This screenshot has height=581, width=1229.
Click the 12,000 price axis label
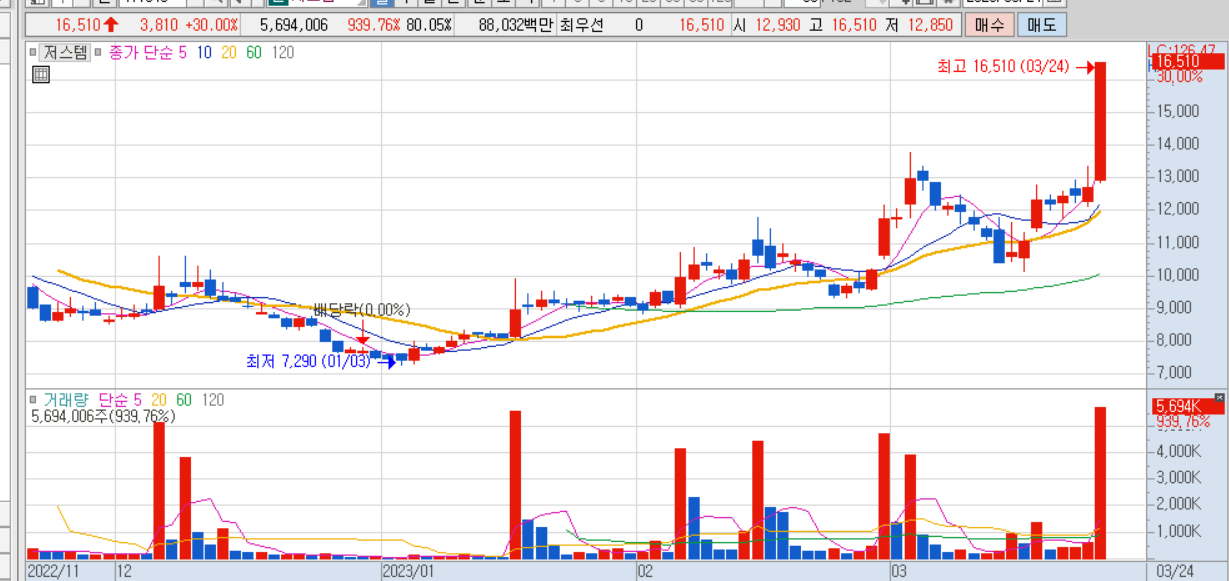pyautogui.click(x=1178, y=209)
